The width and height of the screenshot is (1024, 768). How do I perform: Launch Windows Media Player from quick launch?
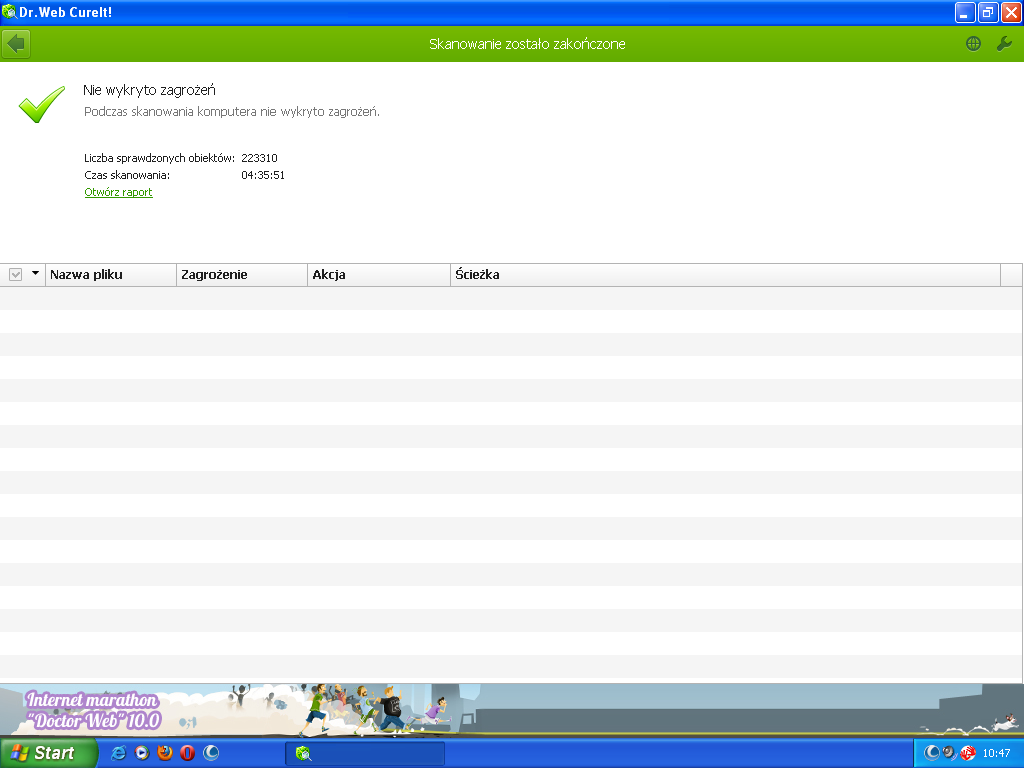click(x=142, y=753)
